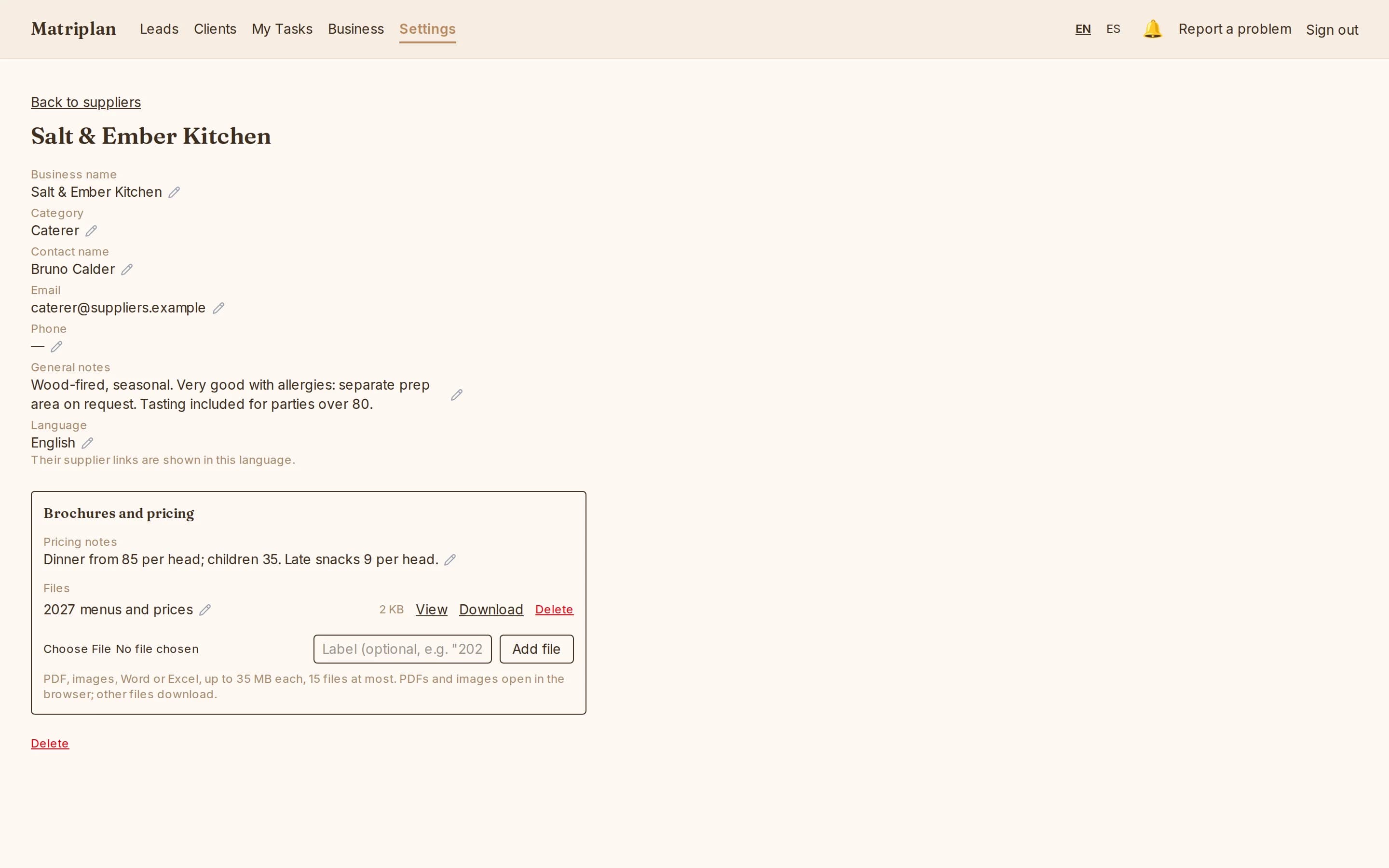Select the Settings nav item

427,29
